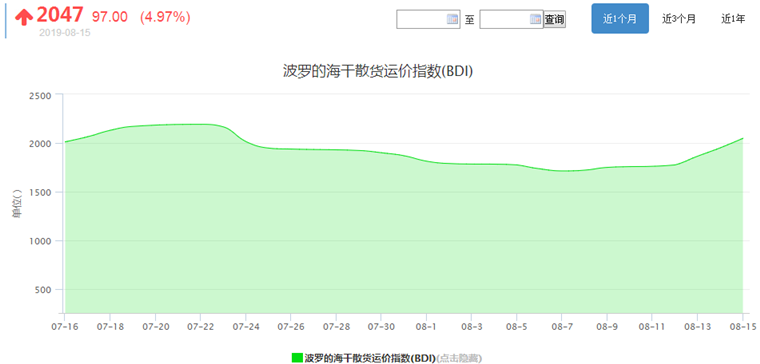Viewport: 760px width, 364px height.
Task: Open the end date calendar icon
Action: pyautogui.click(x=535, y=19)
